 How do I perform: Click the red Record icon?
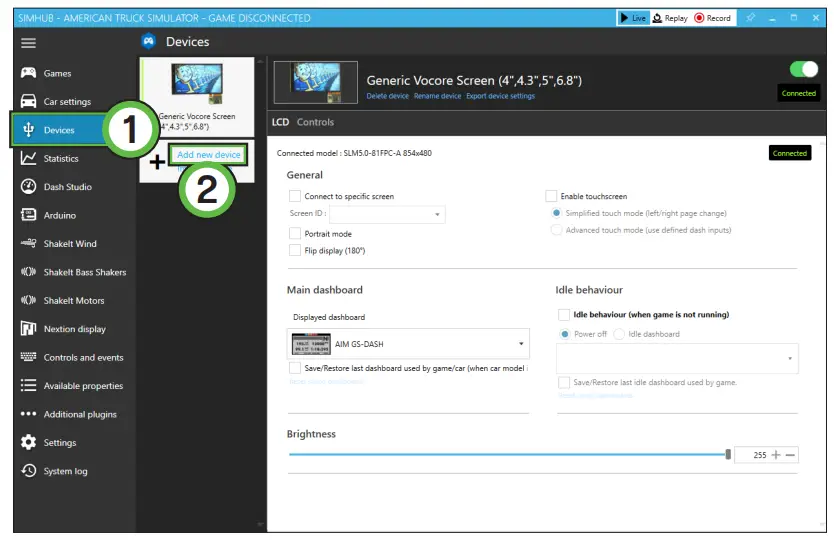(699, 18)
